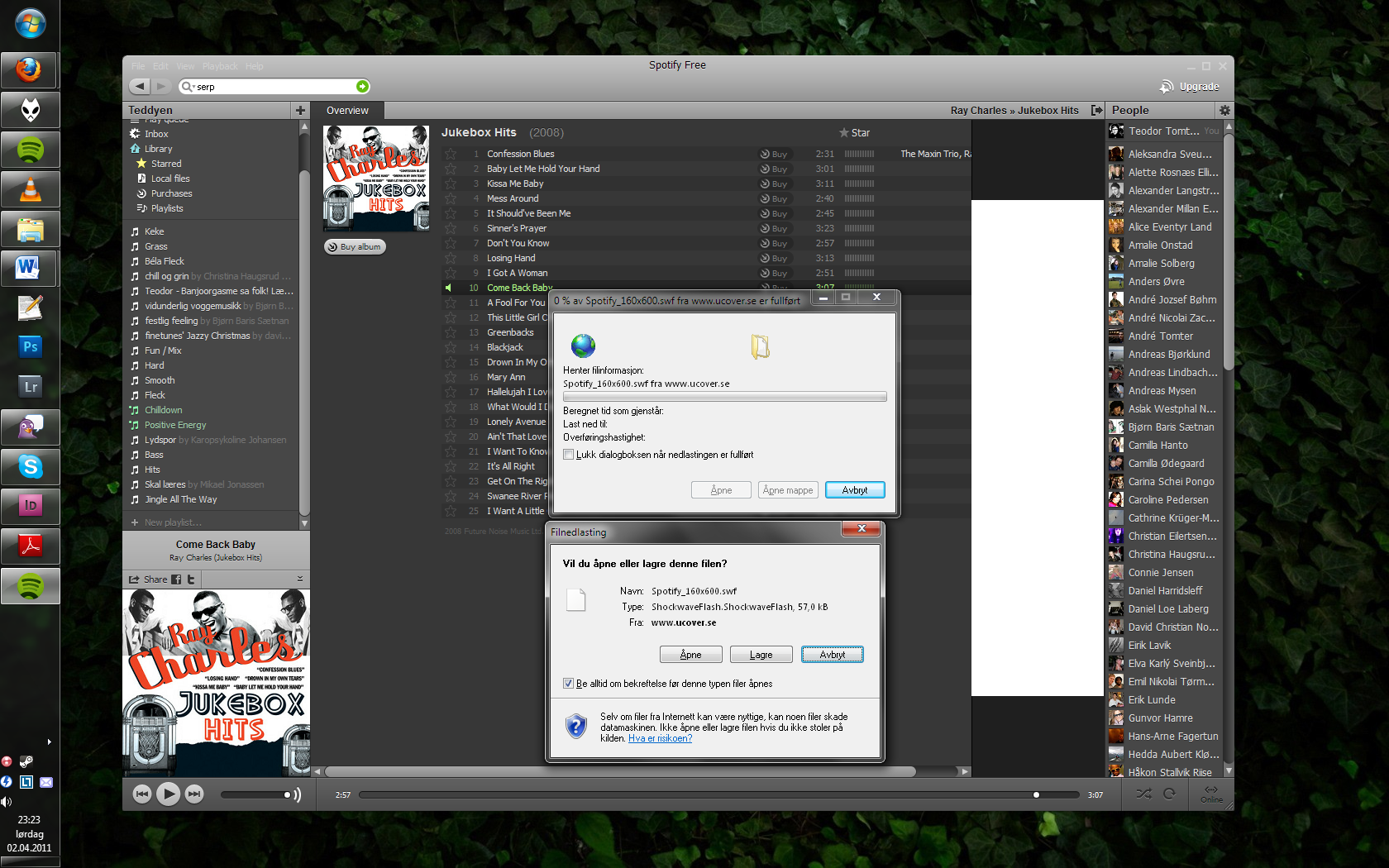This screenshot has height=868, width=1389.
Task: Go back with the Spotify back arrow
Action: [140, 86]
